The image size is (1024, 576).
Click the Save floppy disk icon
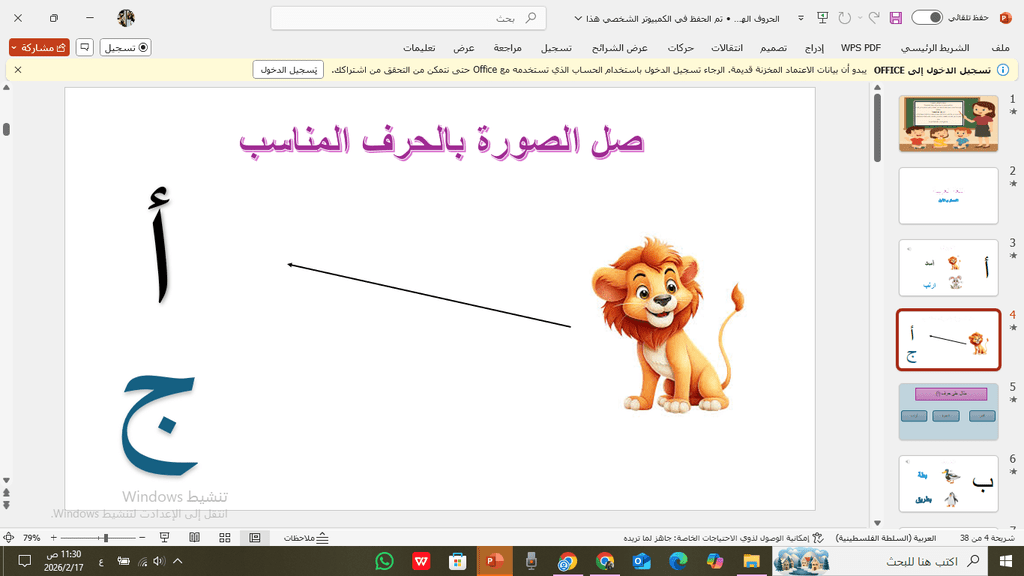pyautogui.click(x=895, y=18)
